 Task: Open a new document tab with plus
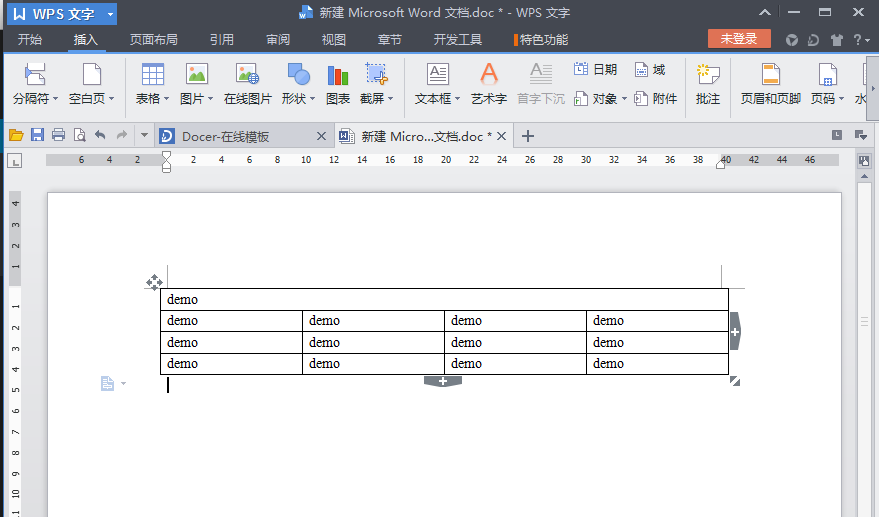[x=528, y=136]
